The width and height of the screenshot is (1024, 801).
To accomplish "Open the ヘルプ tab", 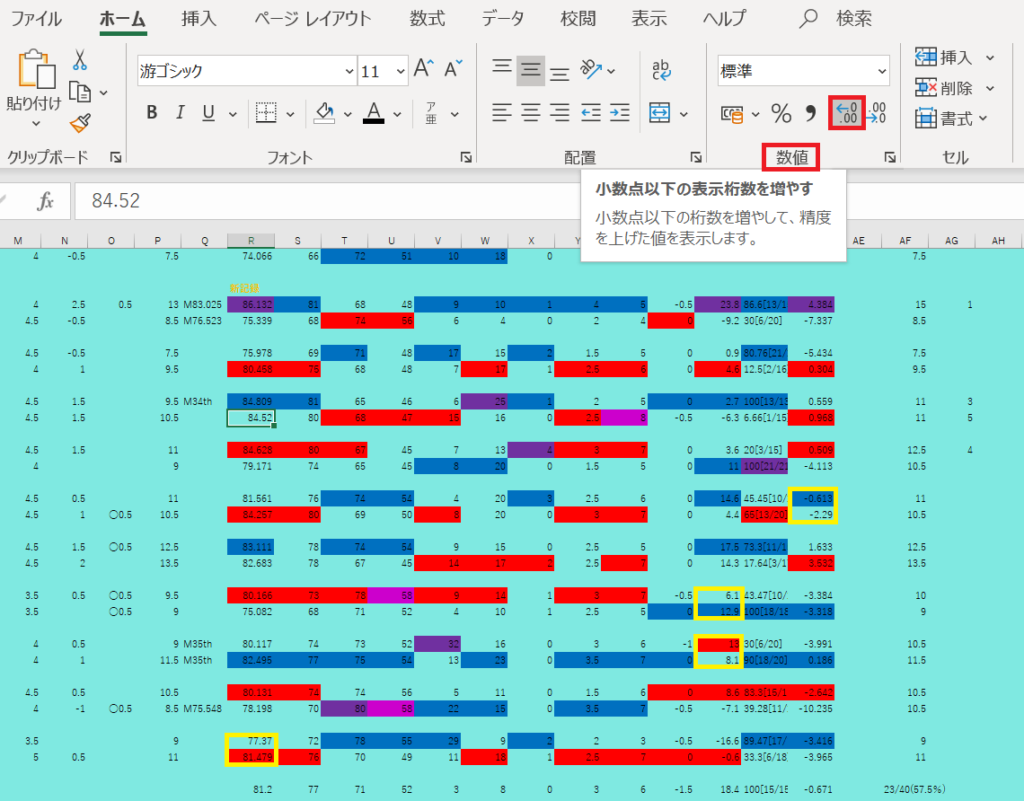I will coord(724,18).
